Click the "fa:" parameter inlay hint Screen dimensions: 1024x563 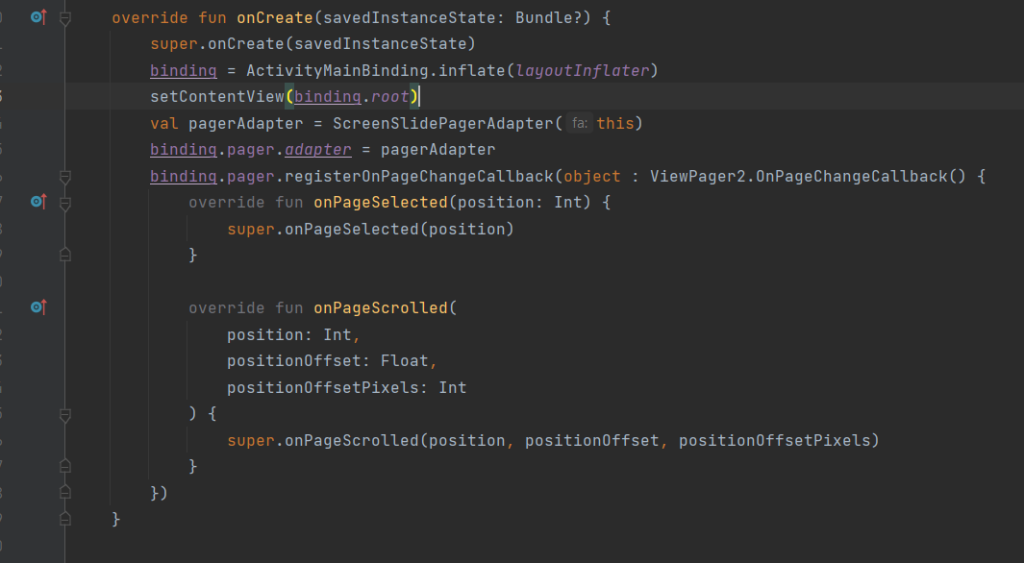click(579, 124)
